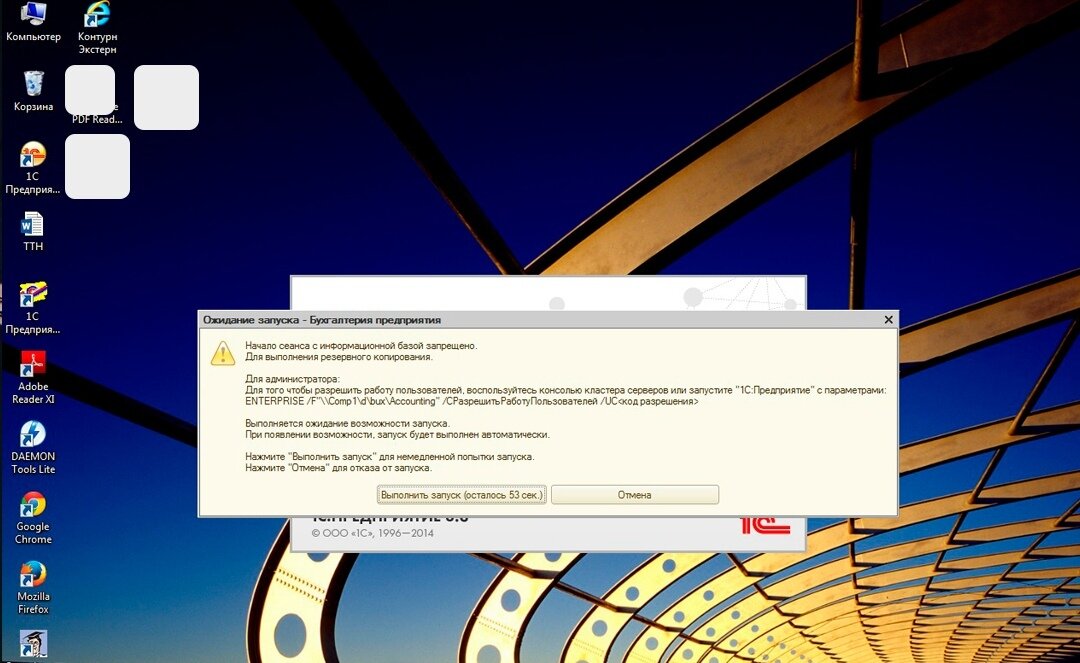Select the ТТН Word document icon
The width and height of the screenshot is (1080, 663).
(32, 231)
